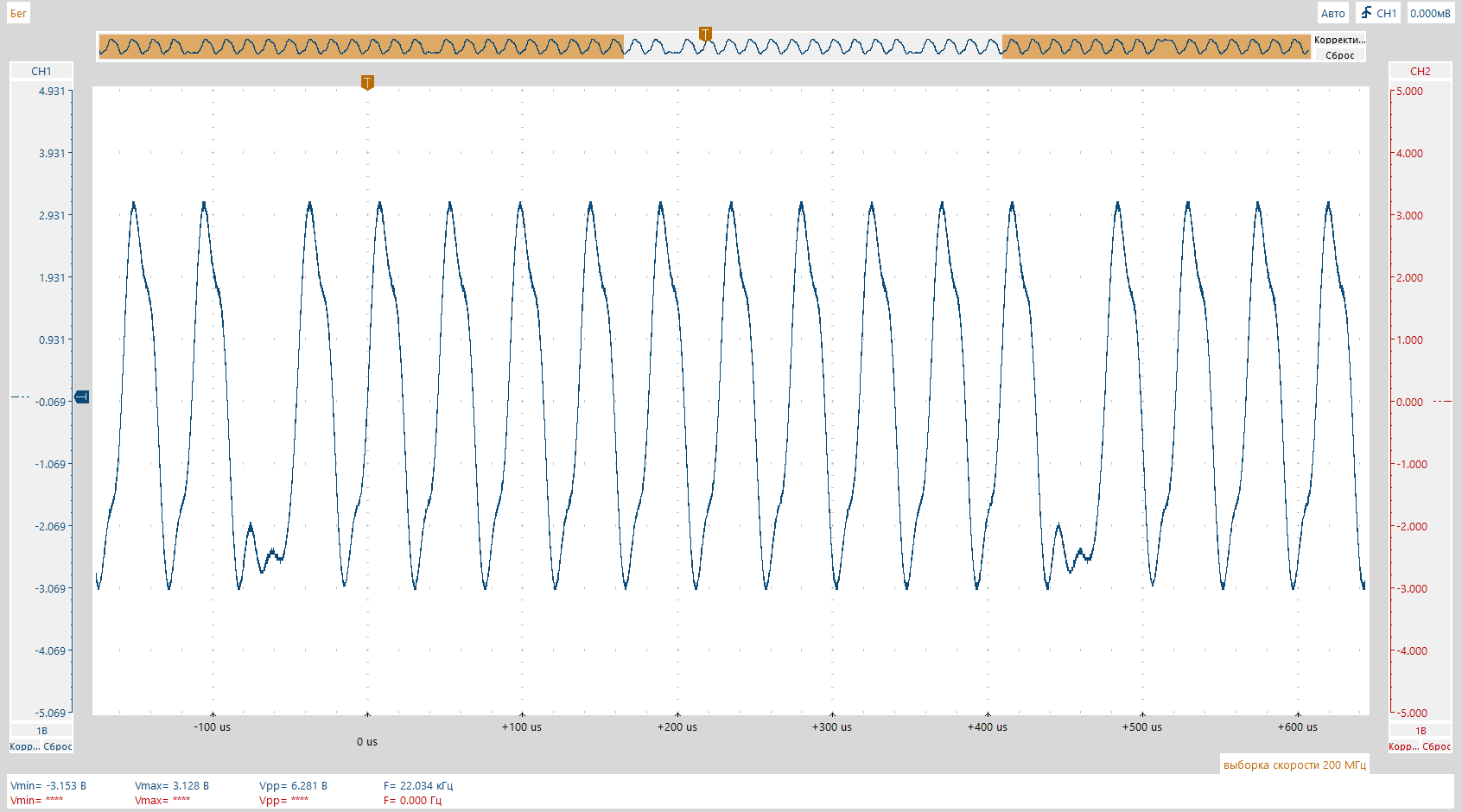Click Сброс under the CH1 scale
The width and height of the screenshot is (1462, 812).
[x=58, y=746]
